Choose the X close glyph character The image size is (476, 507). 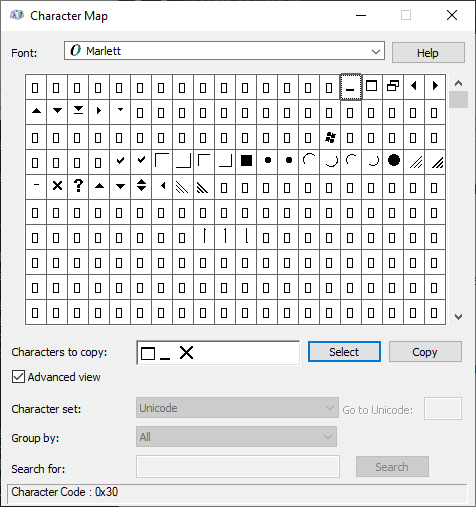click(x=57, y=187)
